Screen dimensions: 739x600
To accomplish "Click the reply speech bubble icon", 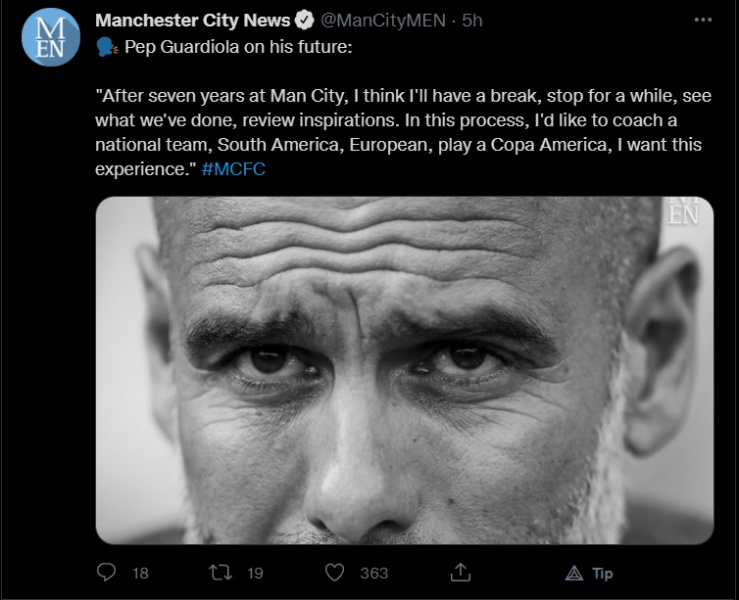I will pyautogui.click(x=108, y=572).
